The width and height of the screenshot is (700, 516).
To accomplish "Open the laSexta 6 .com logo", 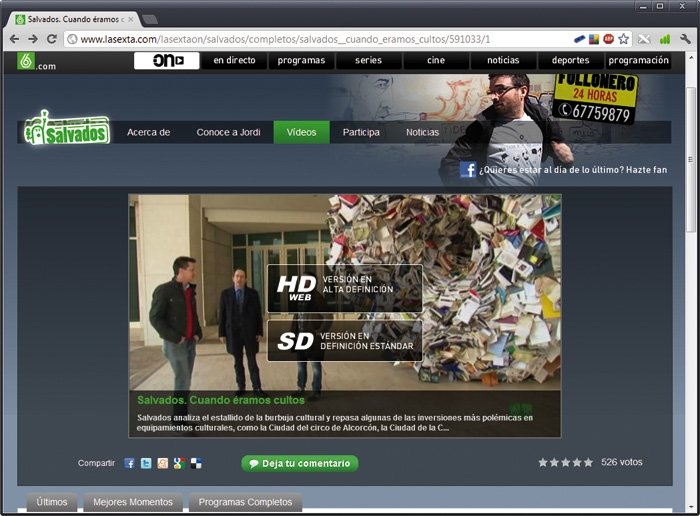I will 37,62.
